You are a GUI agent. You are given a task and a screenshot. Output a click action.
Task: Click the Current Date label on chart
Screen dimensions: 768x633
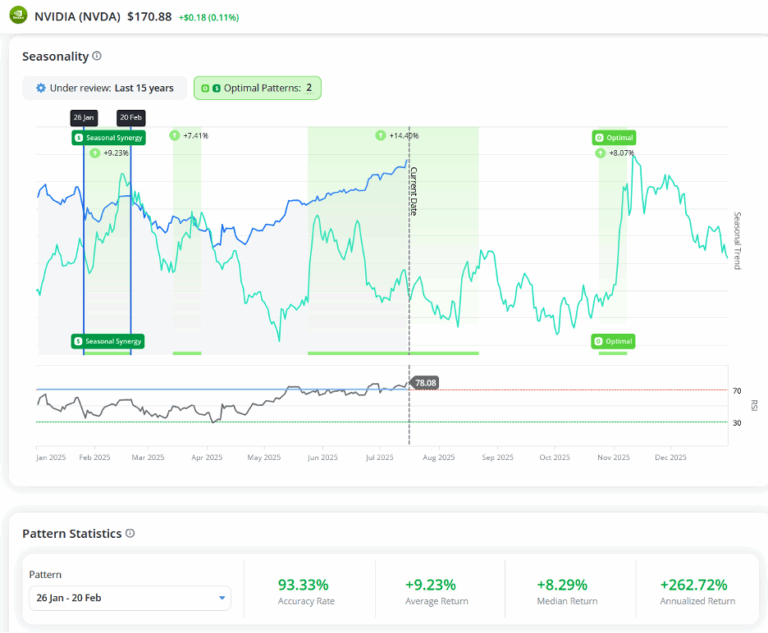[413, 191]
